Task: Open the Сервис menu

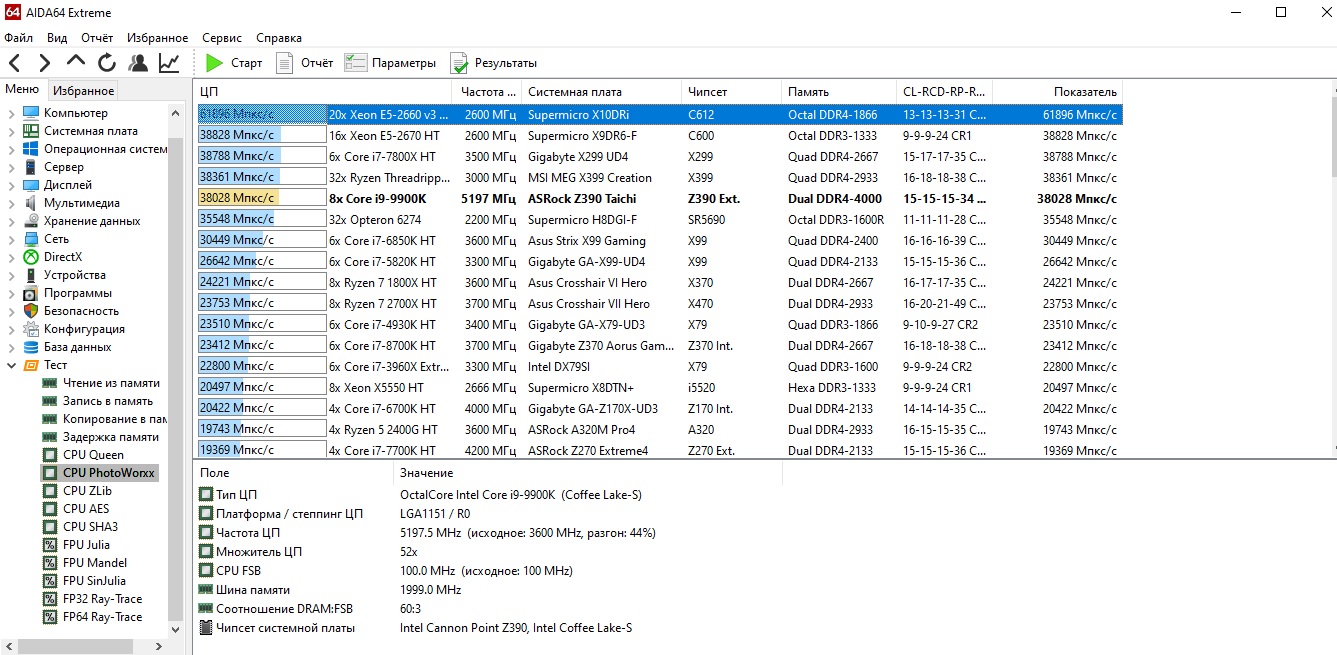Action: tap(222, 38)
